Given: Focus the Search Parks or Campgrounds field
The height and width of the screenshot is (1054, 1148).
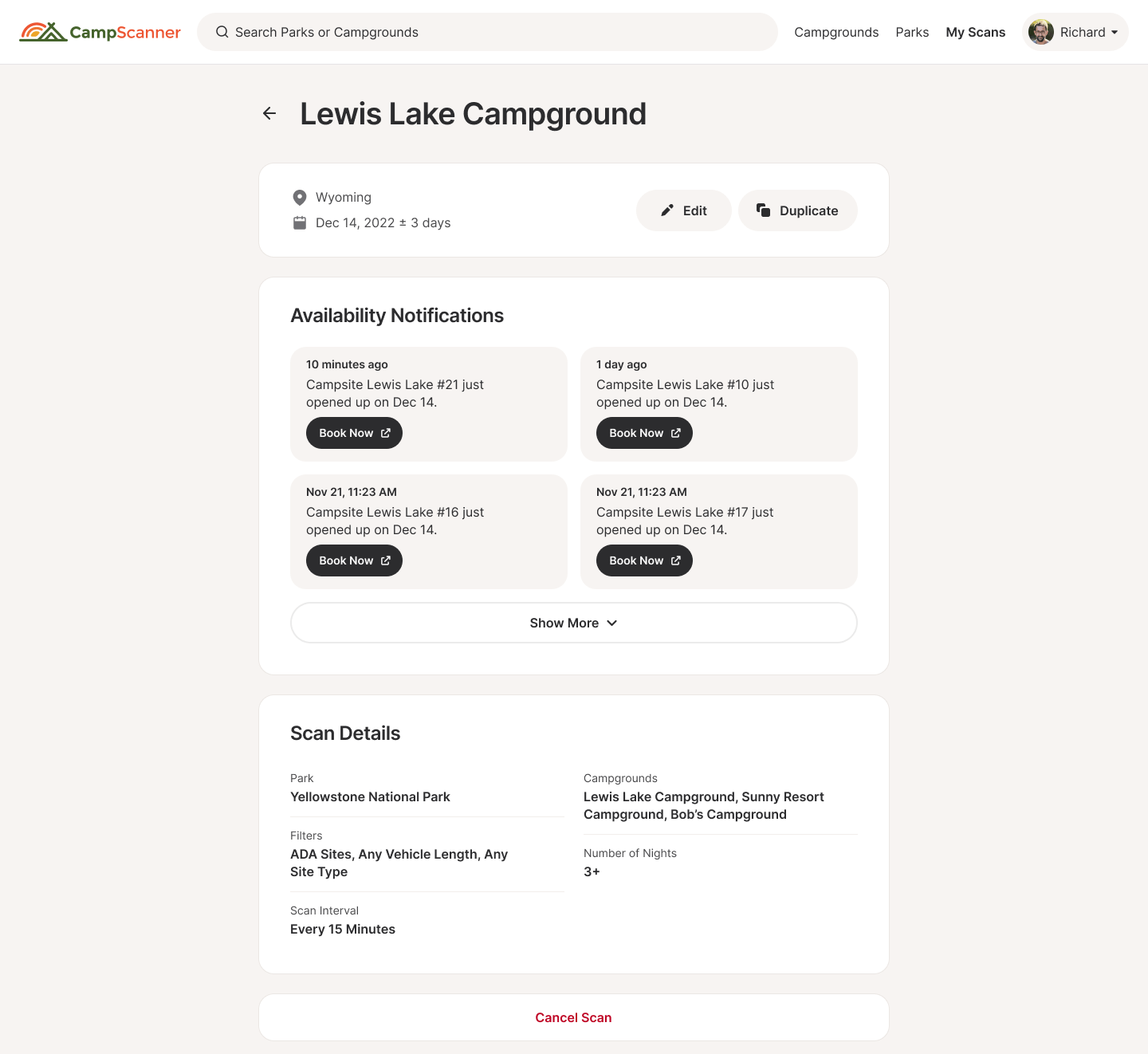Looking at the screenshot, I should click(494, 32).
